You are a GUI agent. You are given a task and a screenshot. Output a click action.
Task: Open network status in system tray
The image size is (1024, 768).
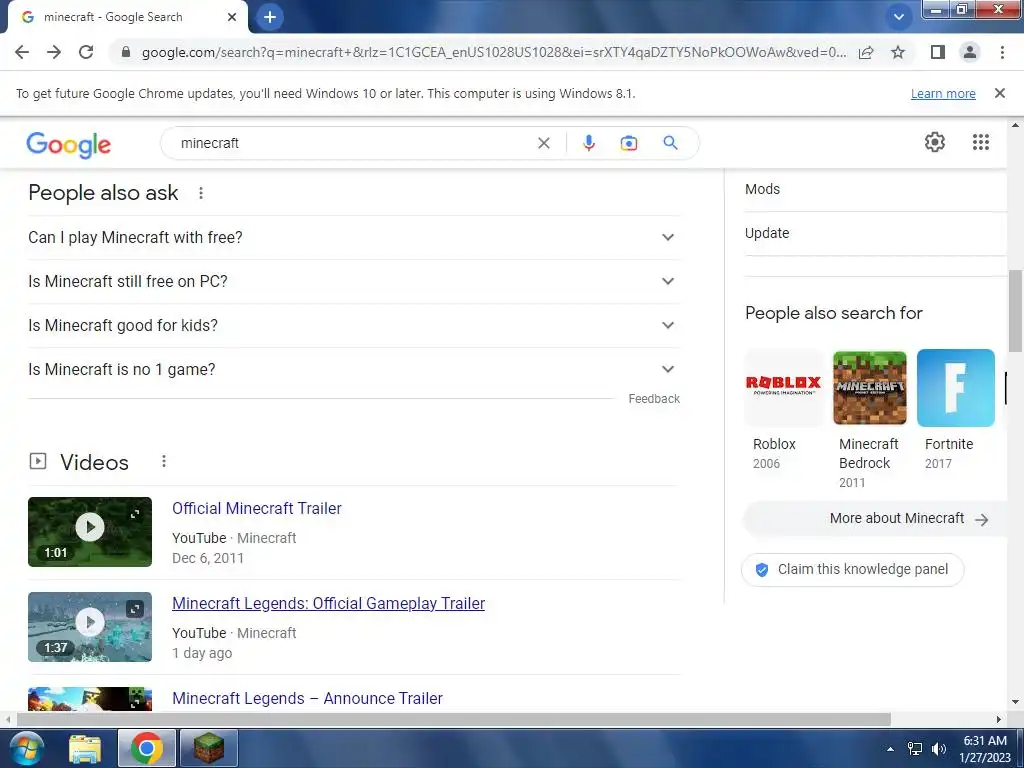[915, 749]
